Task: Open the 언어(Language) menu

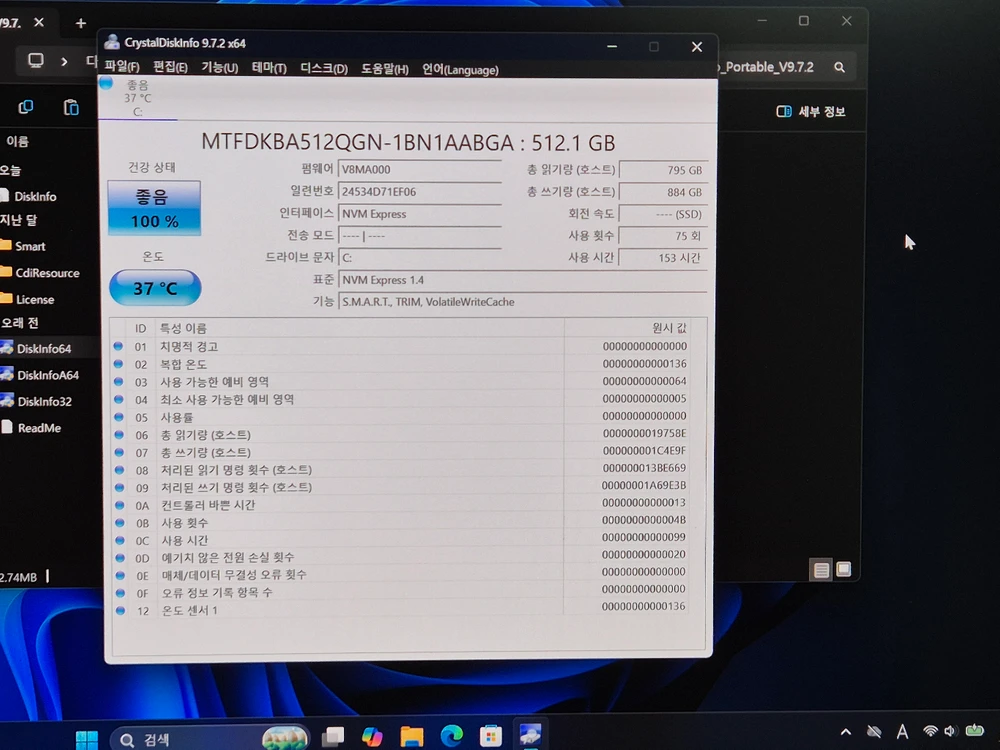Action: point(460,70)
